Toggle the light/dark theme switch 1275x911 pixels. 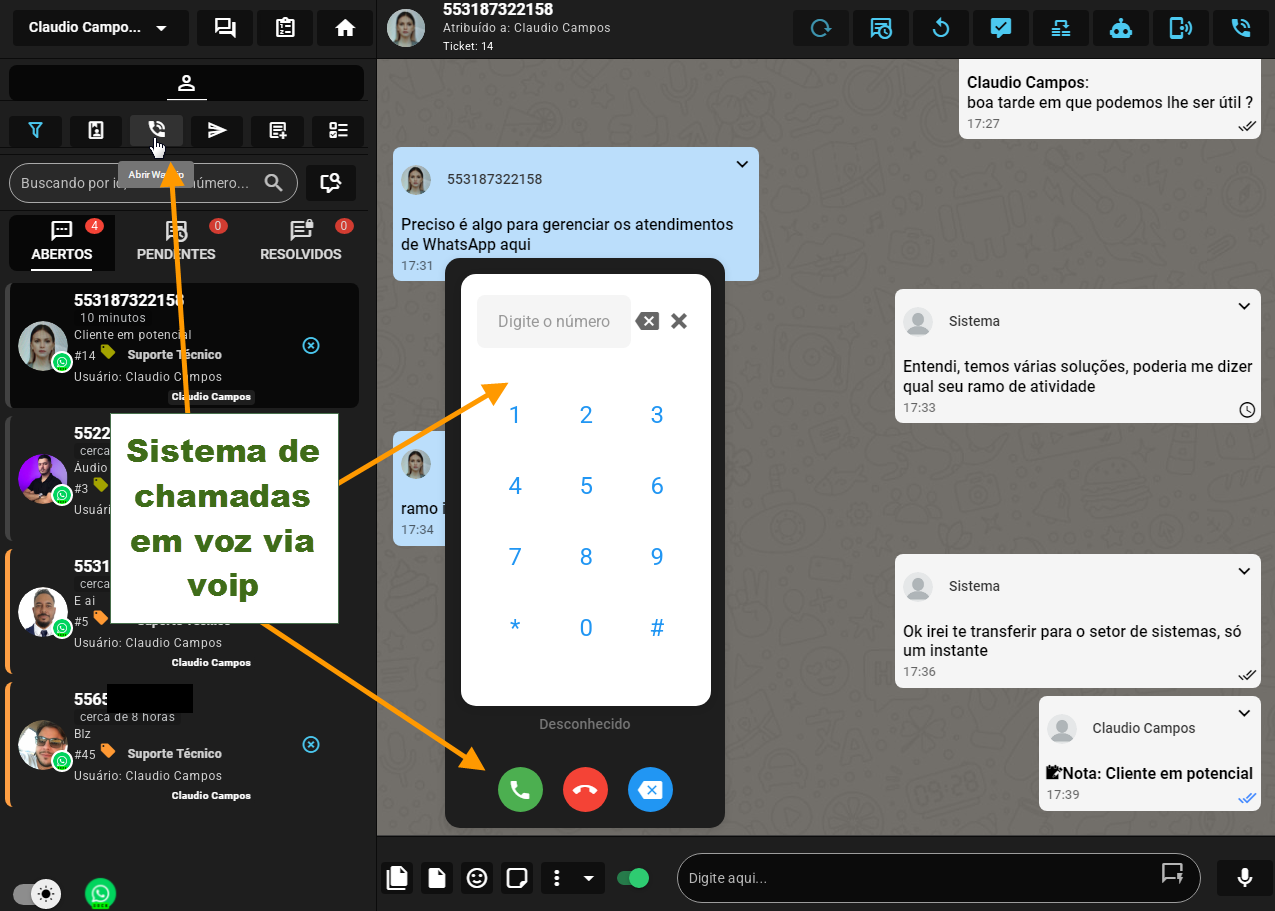[x=37, y=893]
